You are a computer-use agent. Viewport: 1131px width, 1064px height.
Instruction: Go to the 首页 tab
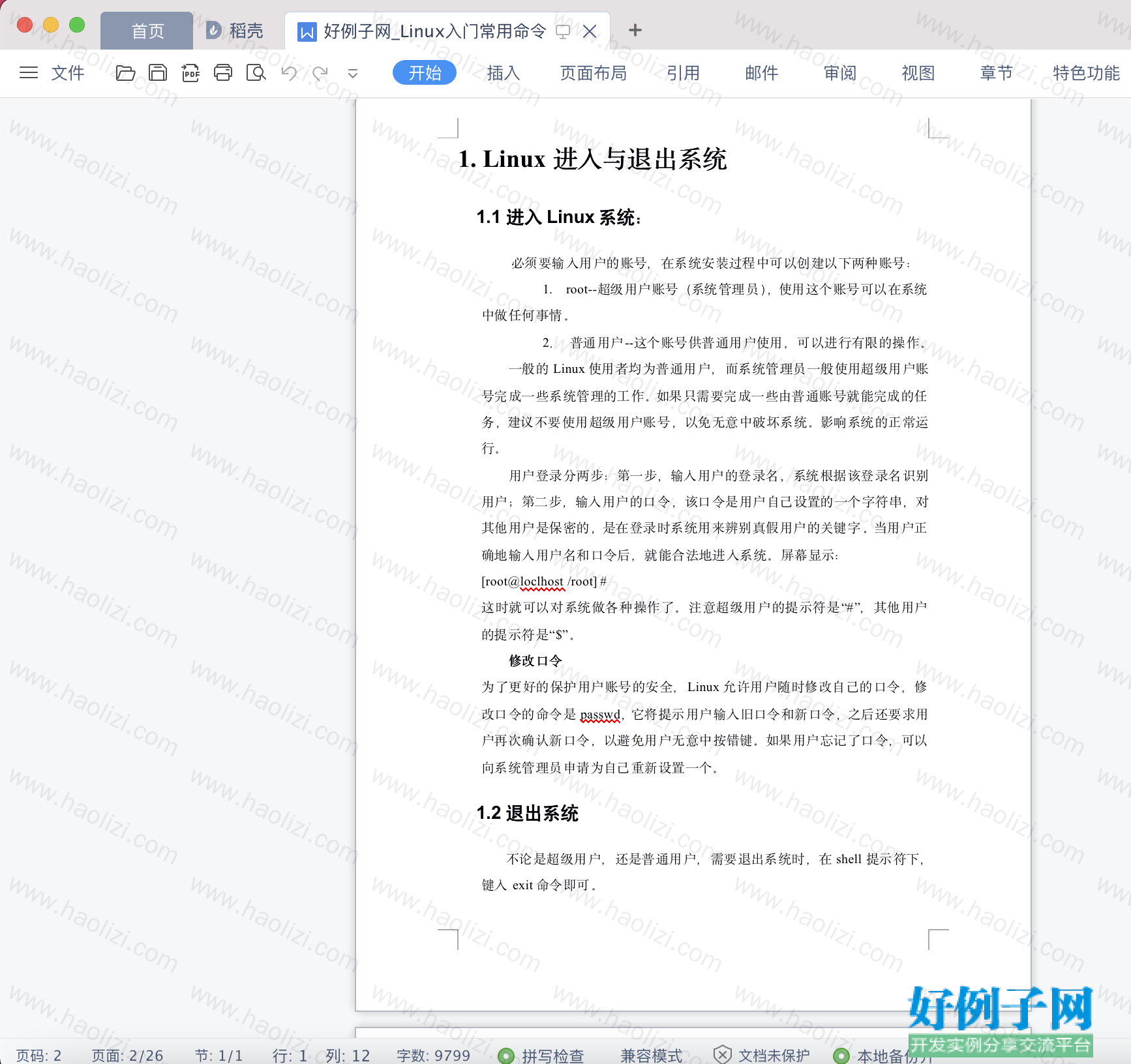click(147, 31)
